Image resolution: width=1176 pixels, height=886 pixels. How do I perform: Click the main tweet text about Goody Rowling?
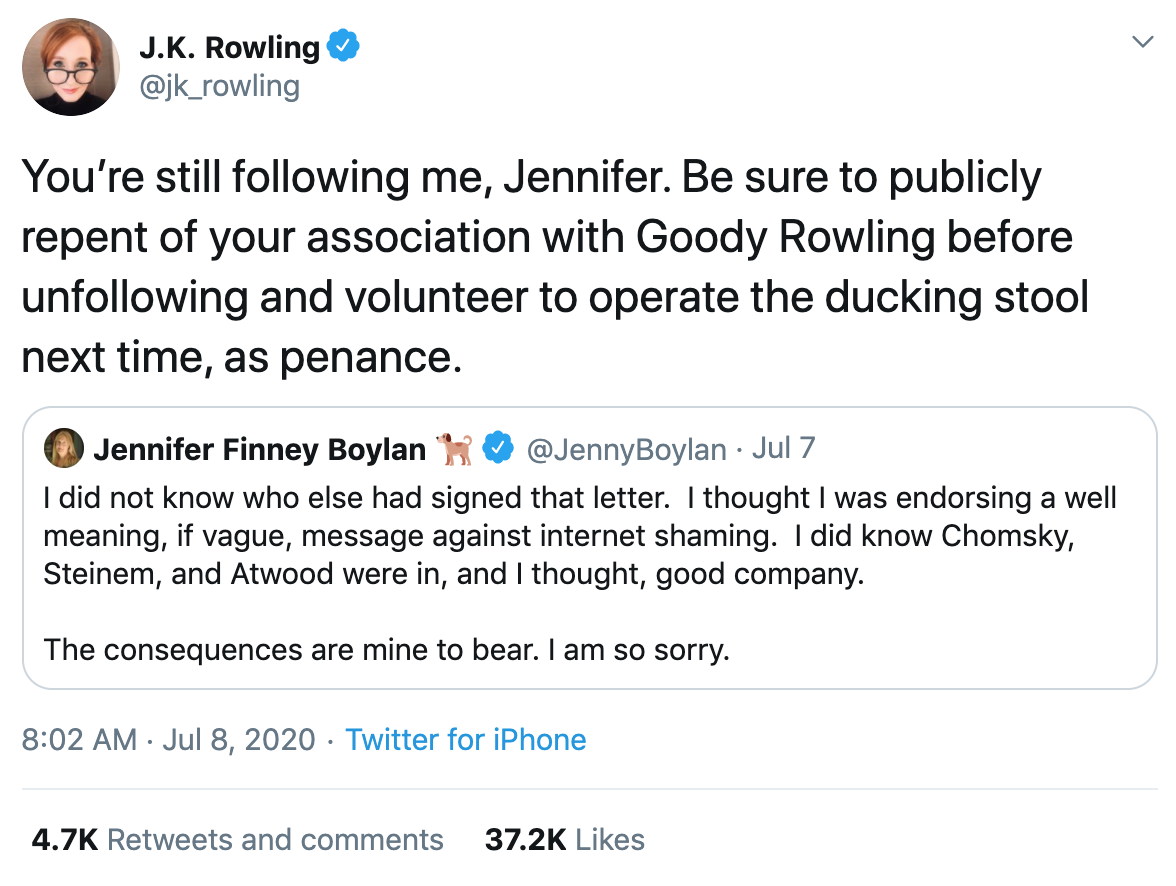[555, 267]
